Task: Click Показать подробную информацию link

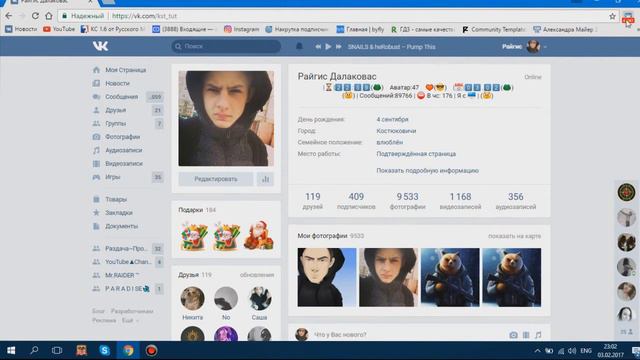Action: click(x=427, y=171)
